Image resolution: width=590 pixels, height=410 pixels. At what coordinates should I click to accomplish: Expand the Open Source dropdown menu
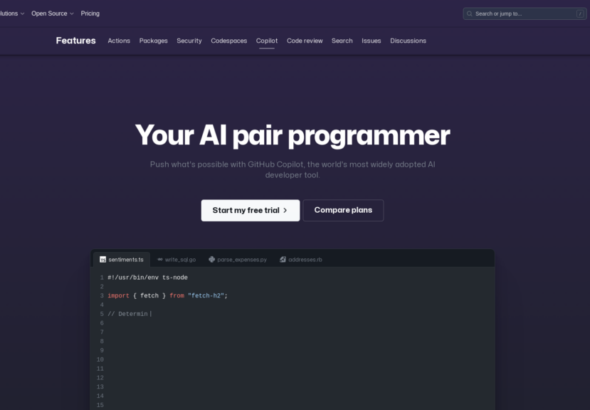tap(52, 14)
